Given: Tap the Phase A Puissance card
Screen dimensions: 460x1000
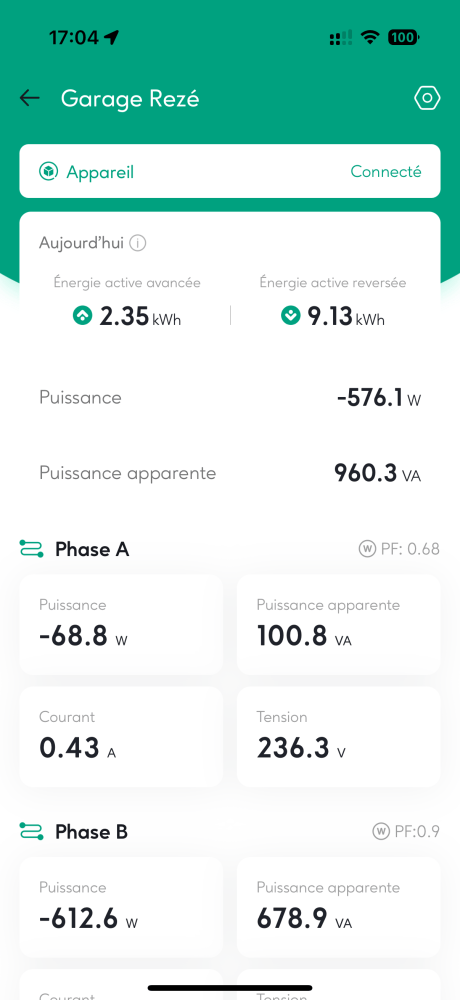Looking at the screenshot, I should coord(121,624).
